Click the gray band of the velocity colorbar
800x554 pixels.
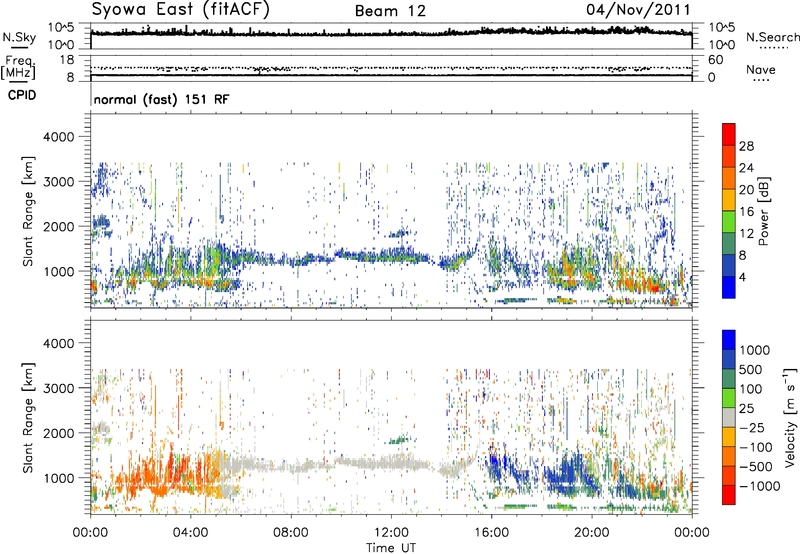[x=729, y=418]
